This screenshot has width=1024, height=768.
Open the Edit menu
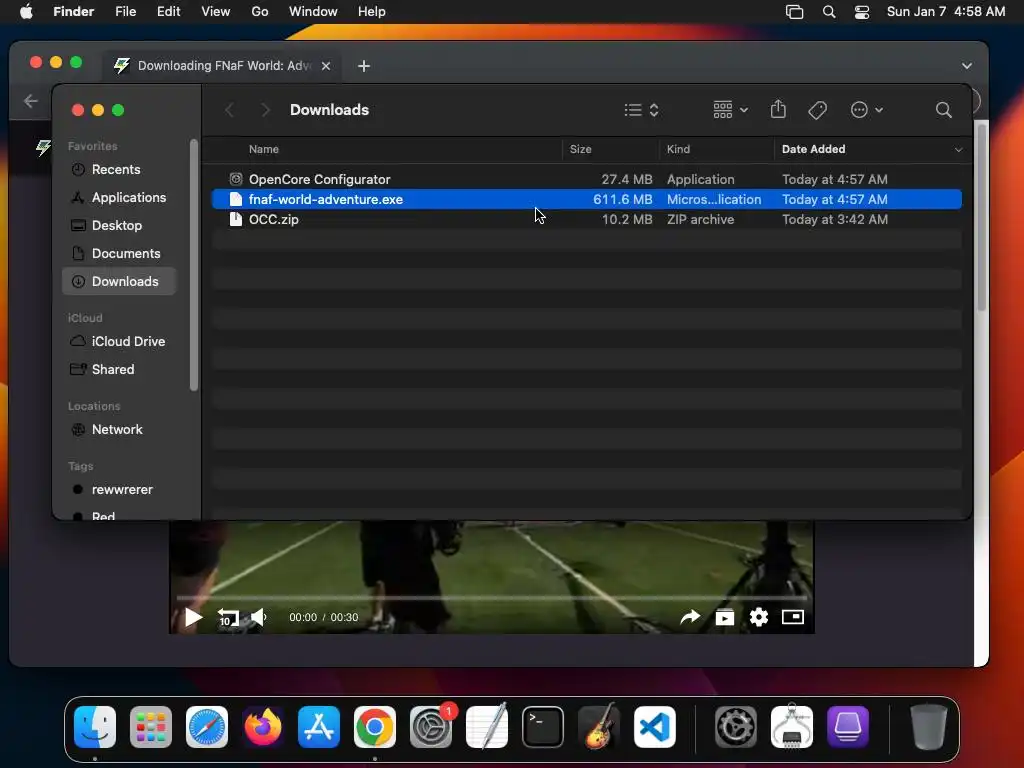pos(168,12)
